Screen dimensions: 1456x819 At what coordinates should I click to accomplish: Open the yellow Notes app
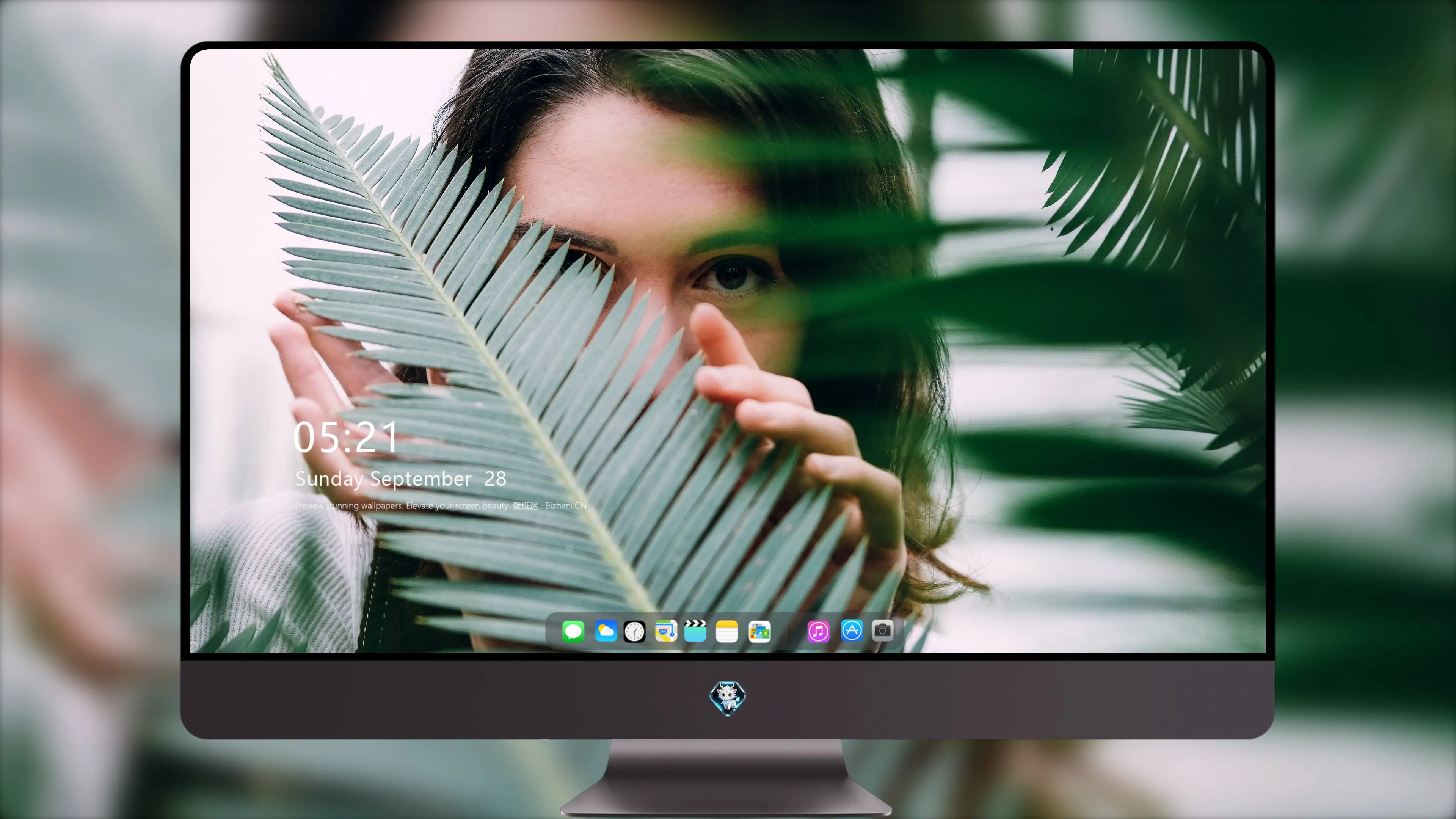tap(727, 631)
